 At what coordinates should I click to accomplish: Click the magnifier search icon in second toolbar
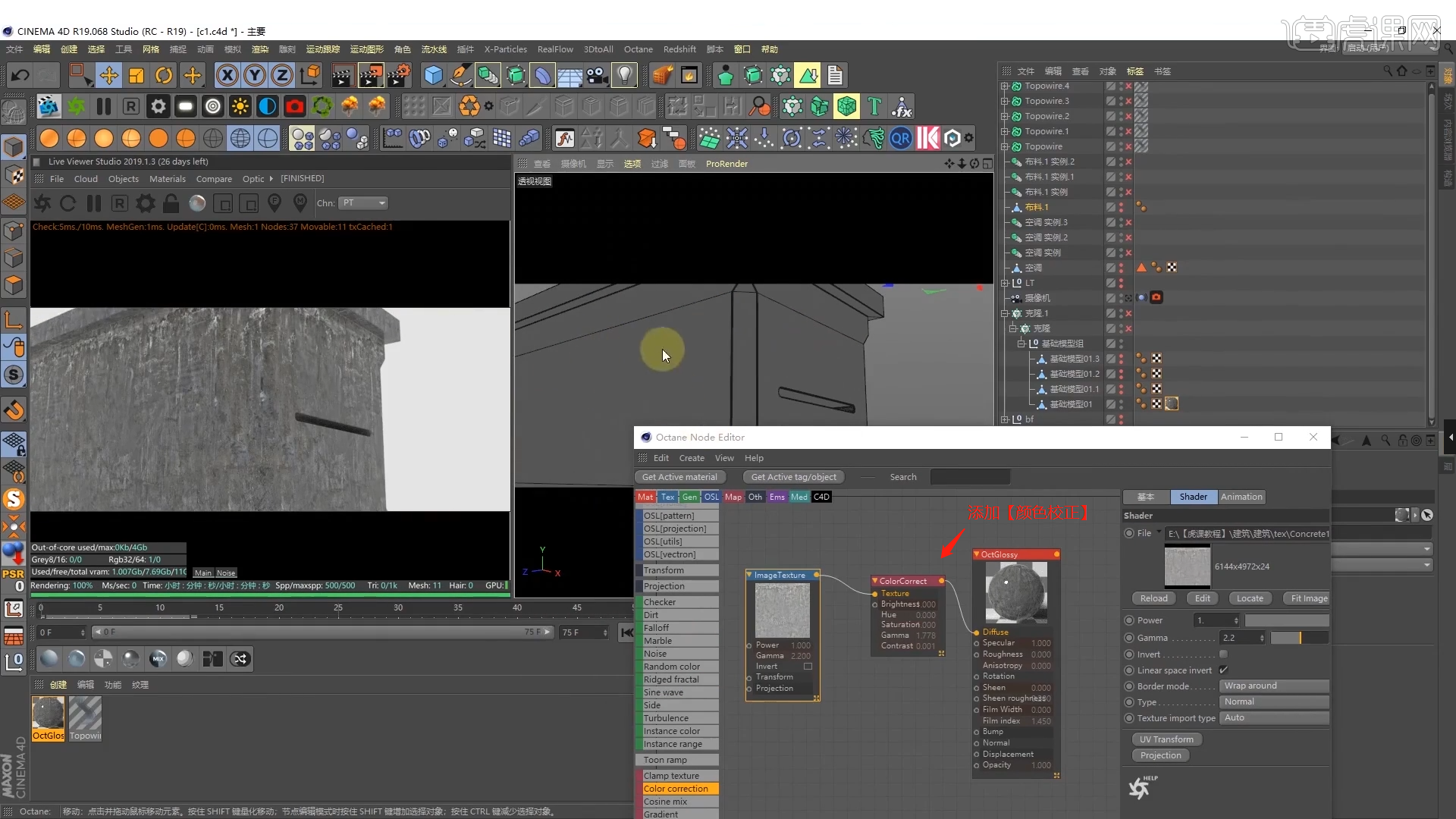click(759, 106)
